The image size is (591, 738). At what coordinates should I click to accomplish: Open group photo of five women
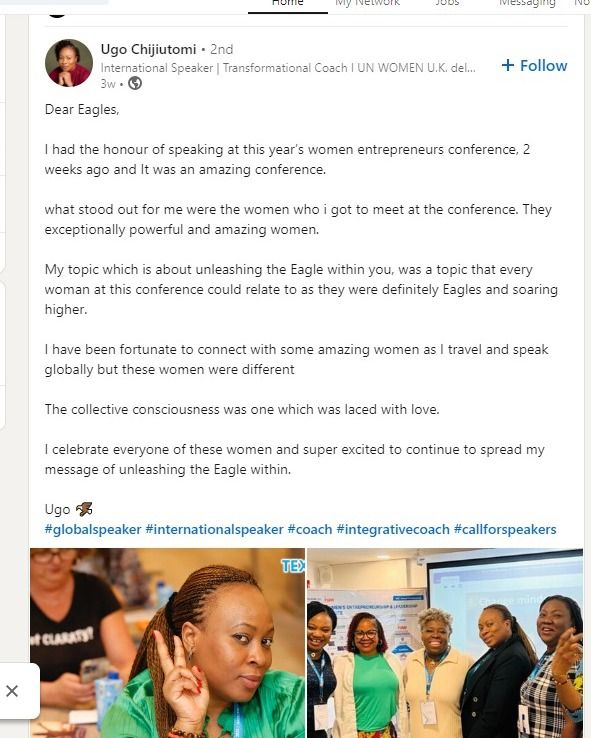point(445,643)
